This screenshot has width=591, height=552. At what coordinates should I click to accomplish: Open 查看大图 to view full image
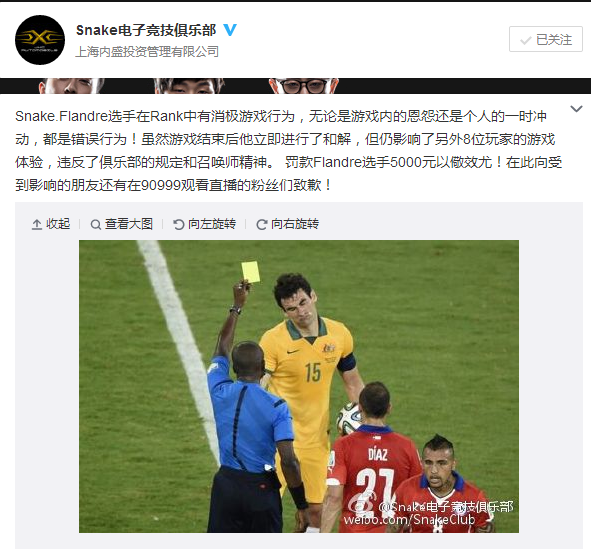point(122,224)
